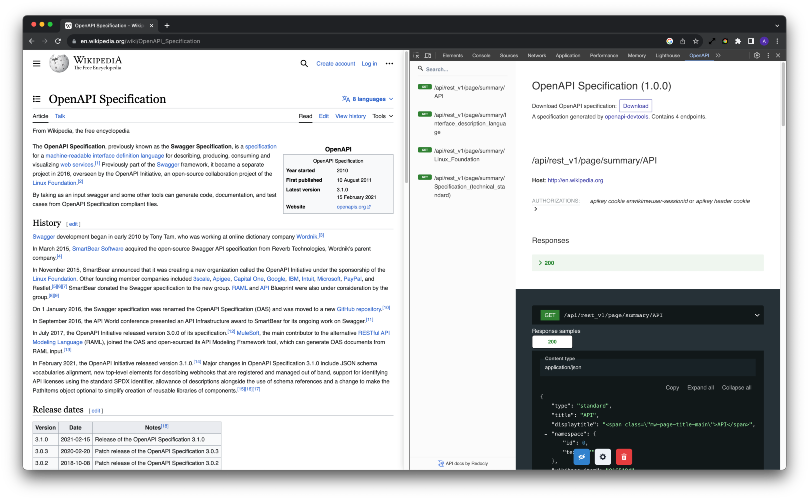Image resolution: width=809 pixels, height=500 pixels.
Task: Select the Linux_Foundation summary endpoint
Action: coord(462,155)
